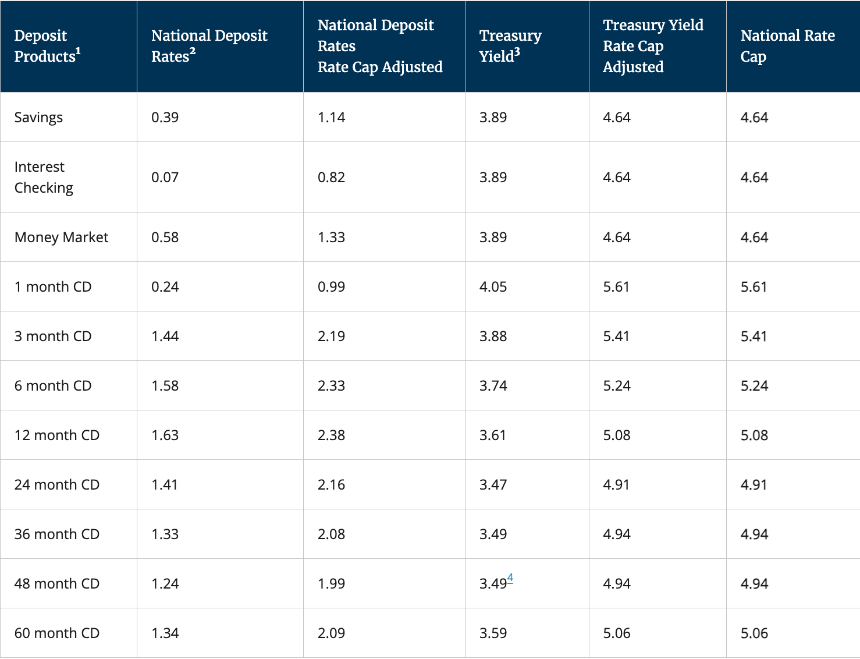The height and width of the screenshot is (659, 860).
Task: Select the 0.07 Interest Checking deposit rate
Action: pyautogui.click(x=165, y=177)
